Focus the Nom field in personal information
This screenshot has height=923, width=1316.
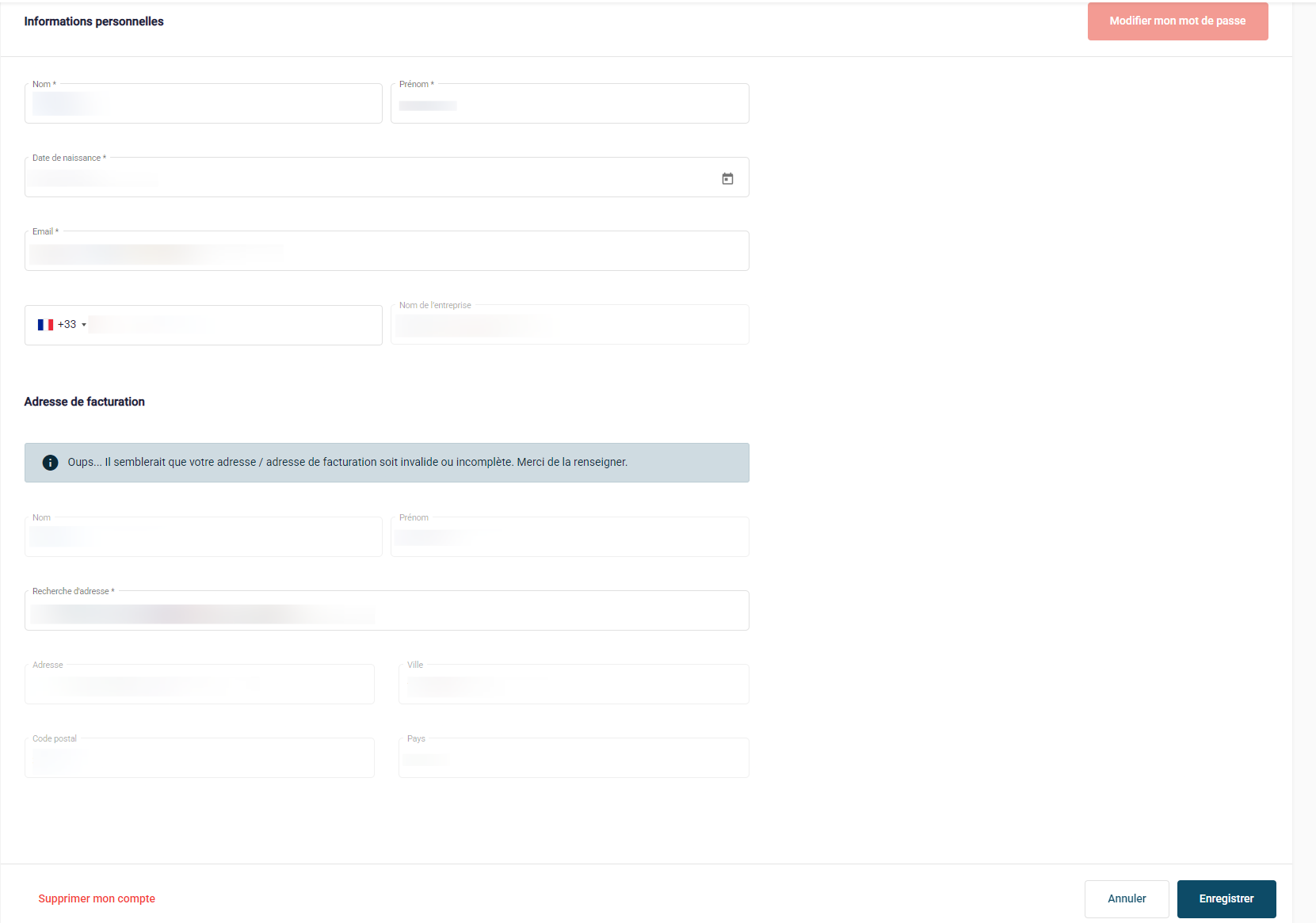[x=203, y=105]
